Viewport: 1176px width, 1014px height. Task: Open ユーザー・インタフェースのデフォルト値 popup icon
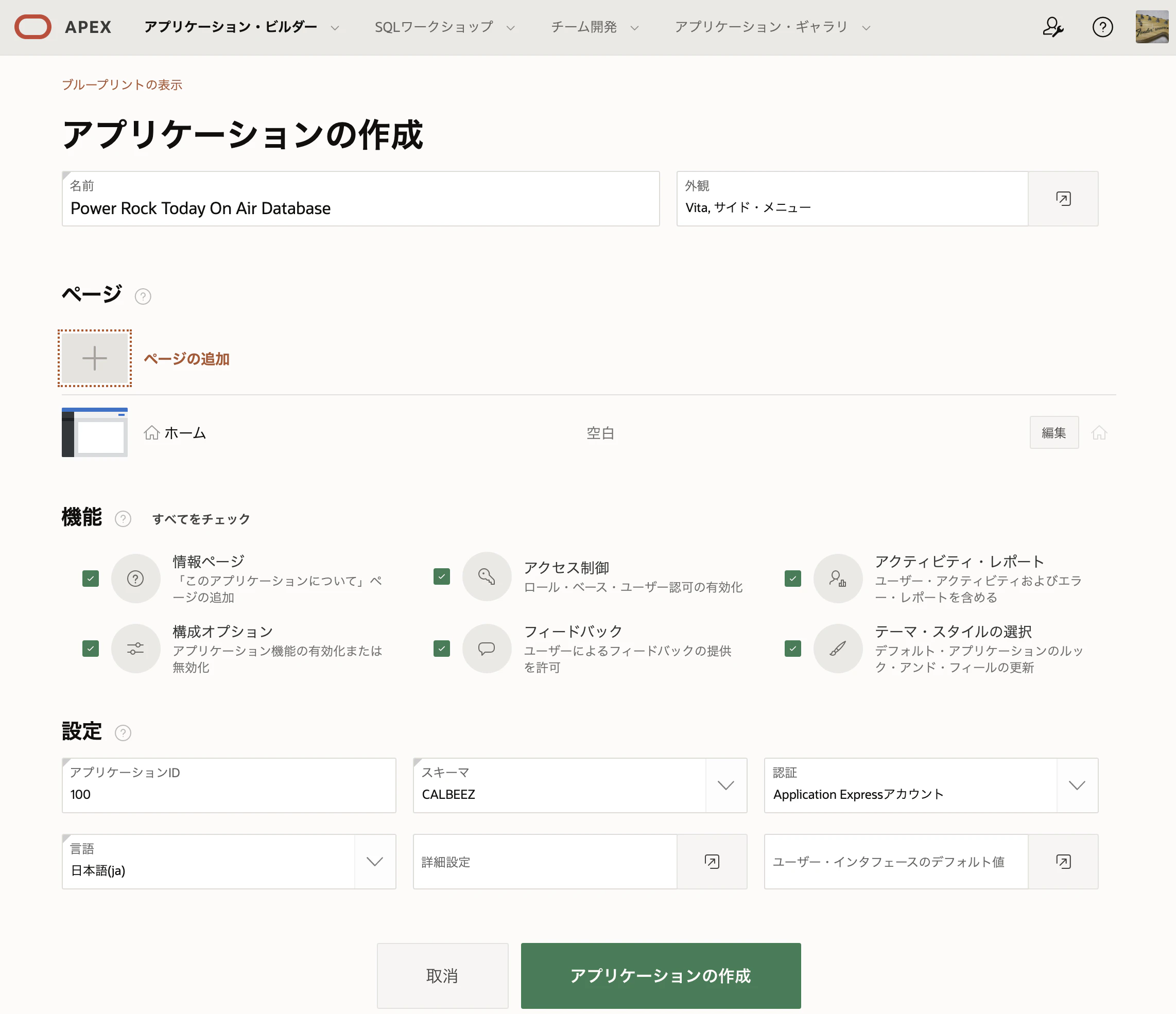[1063, 861]
